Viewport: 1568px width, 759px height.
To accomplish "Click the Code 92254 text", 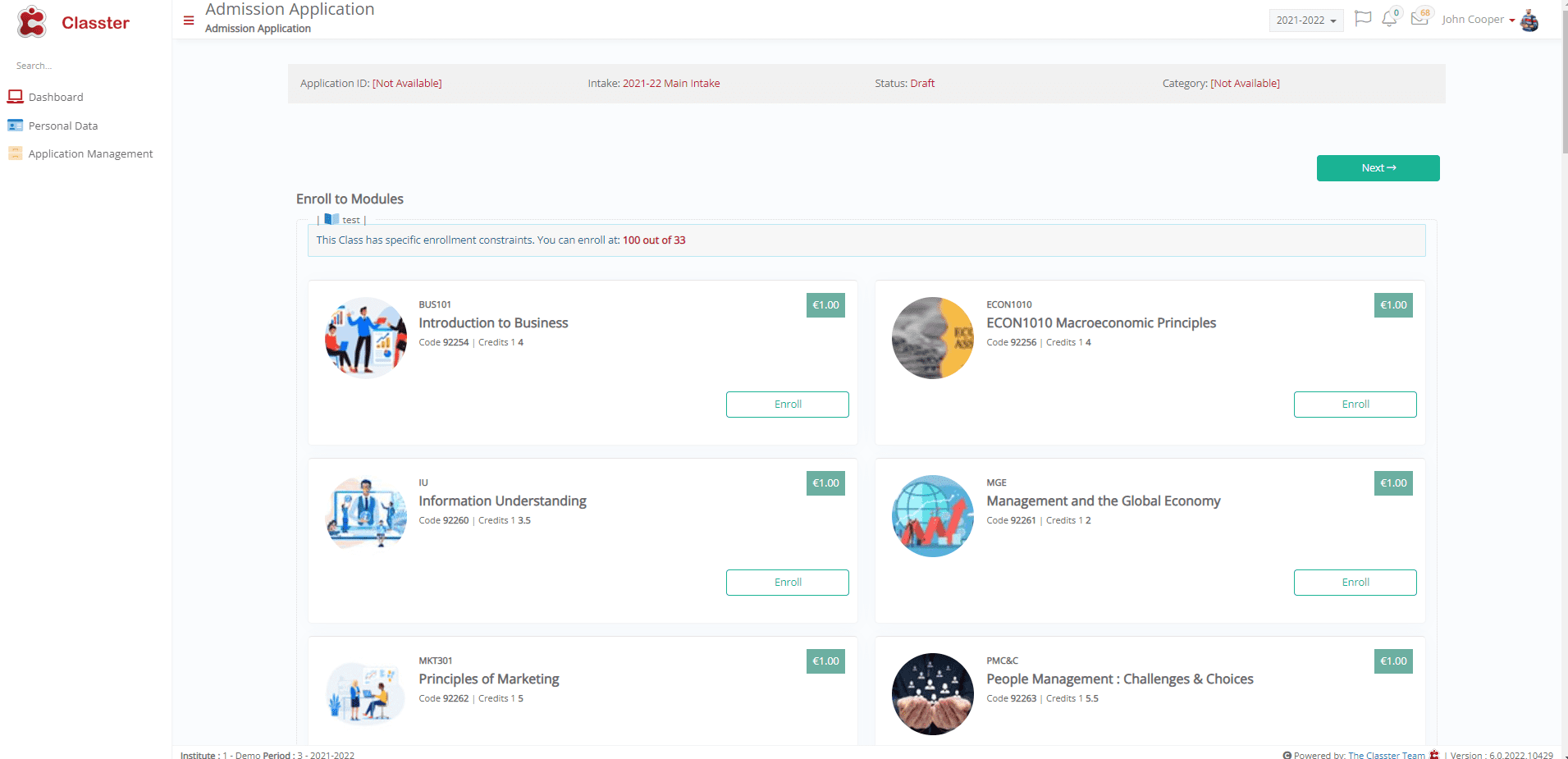I will (x=444, y=343).
